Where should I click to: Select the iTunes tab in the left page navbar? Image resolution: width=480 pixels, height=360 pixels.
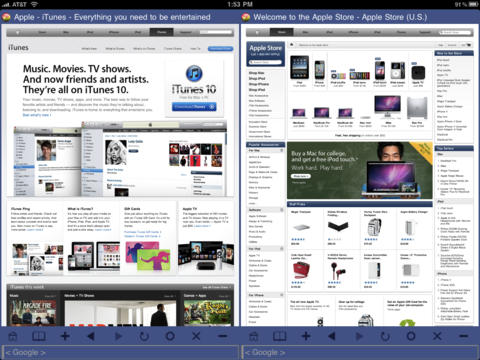pyautogui.click(x=161, y=32)
